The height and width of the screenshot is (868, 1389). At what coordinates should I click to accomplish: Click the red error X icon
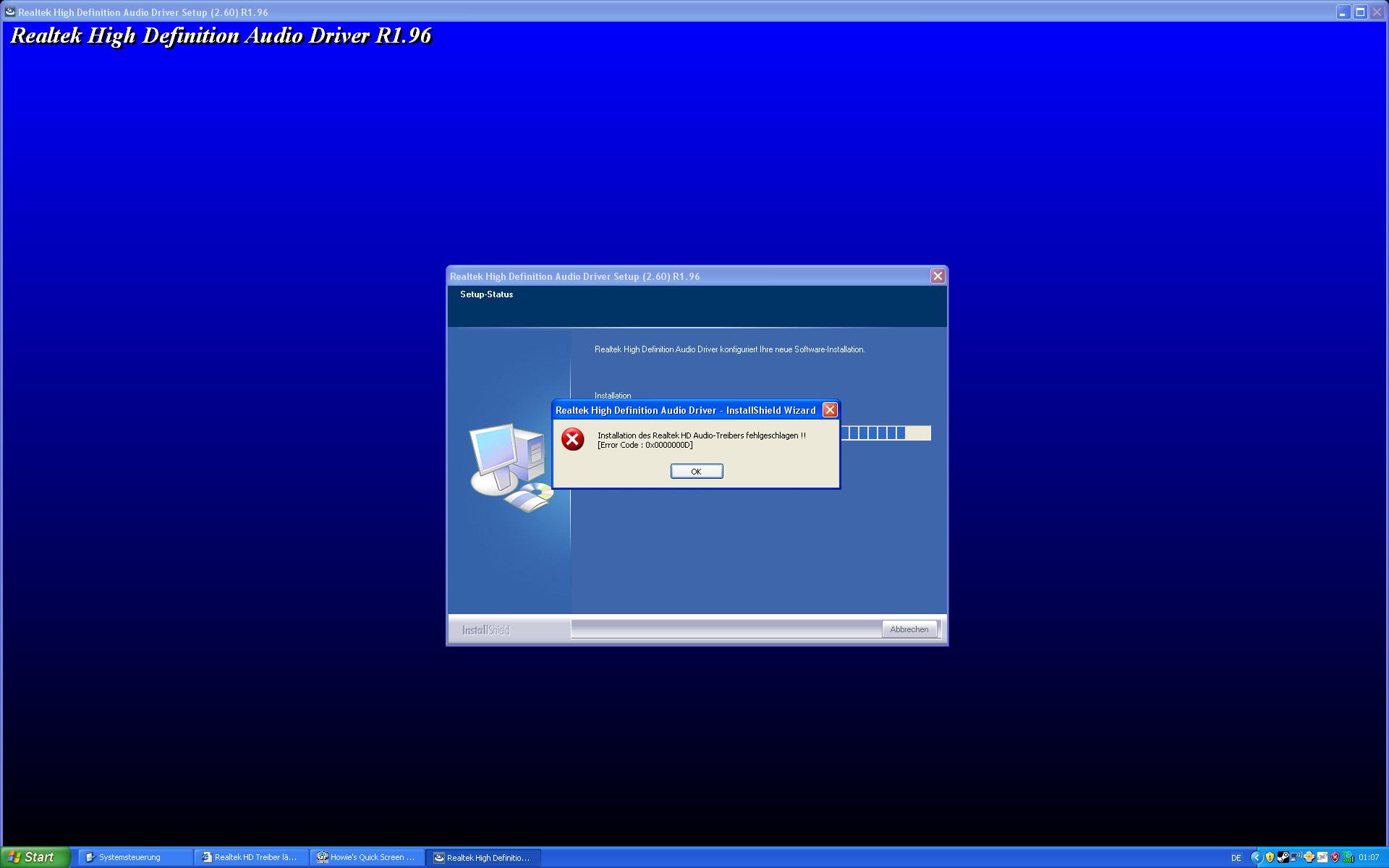point(573,439)
